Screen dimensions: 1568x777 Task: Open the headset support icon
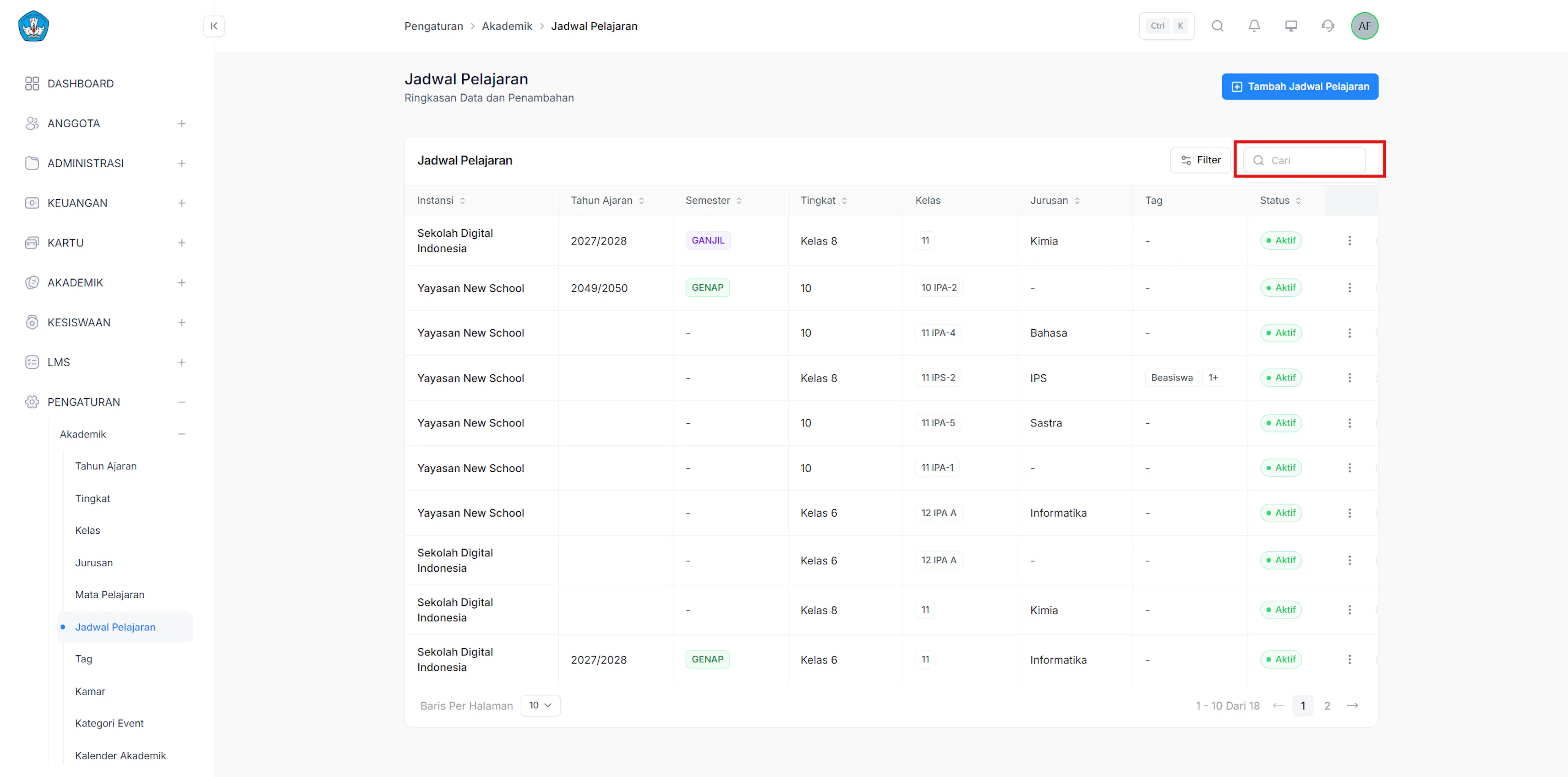tap(1327, 26)
